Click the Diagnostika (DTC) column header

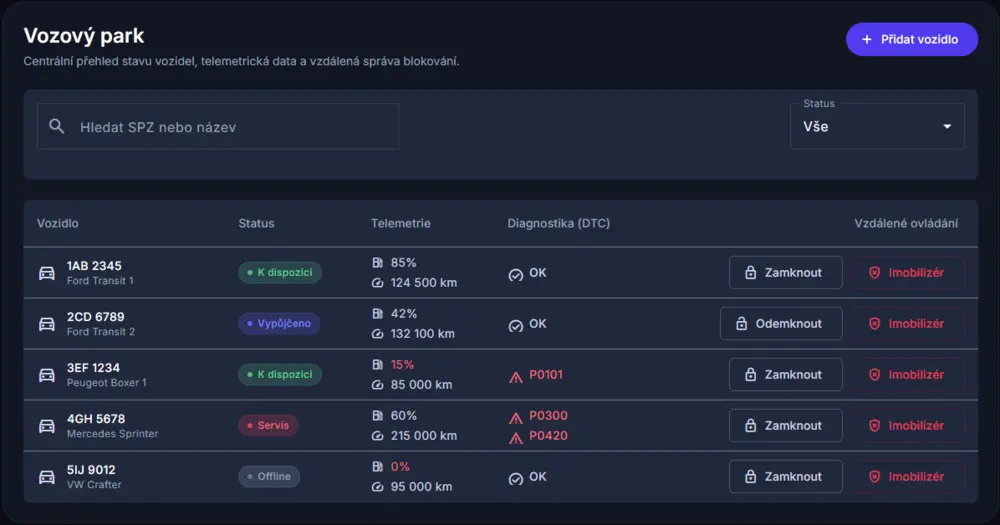558,223
